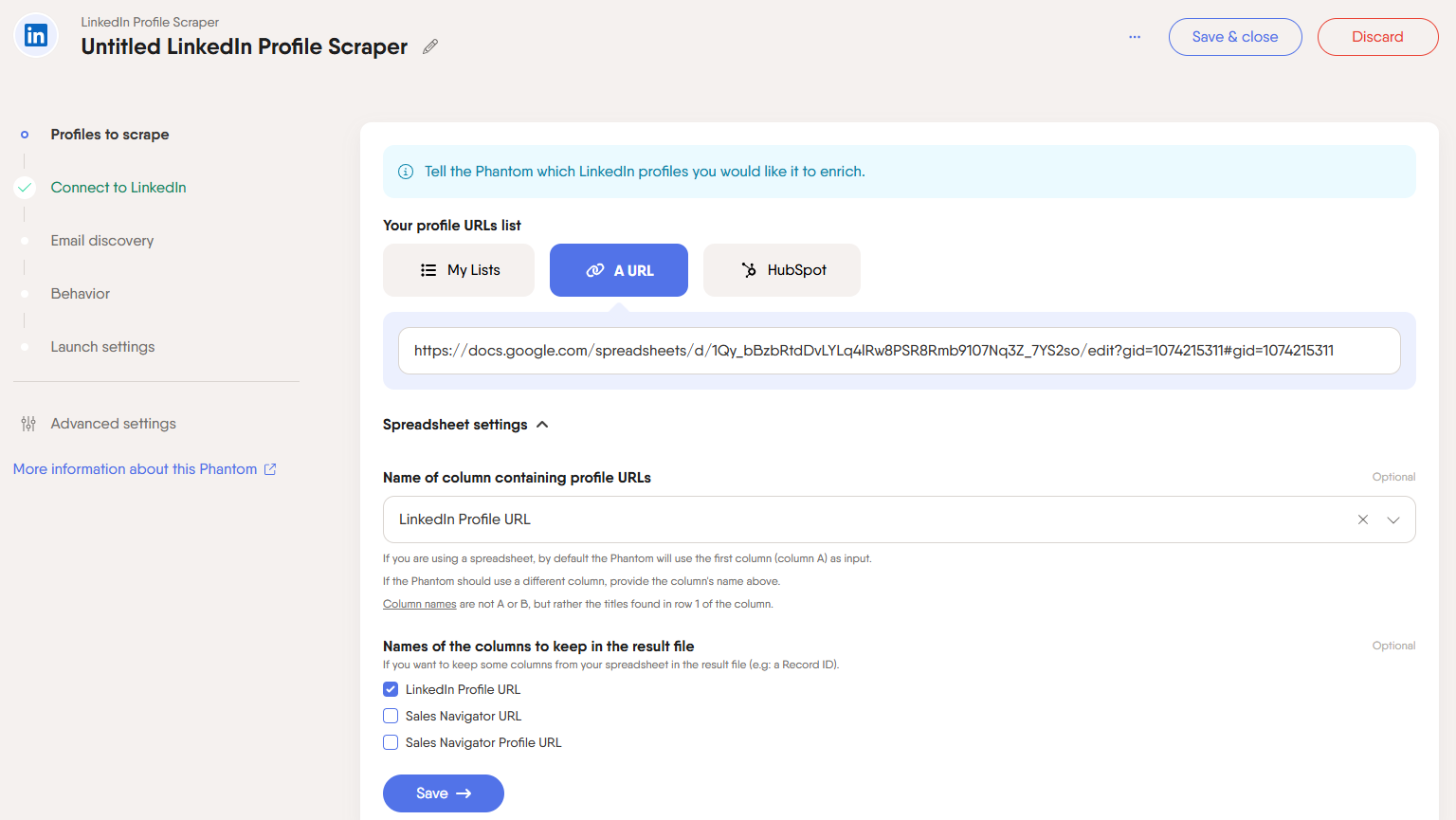
Task: Click the Column names help link
Action: (420, 604)
